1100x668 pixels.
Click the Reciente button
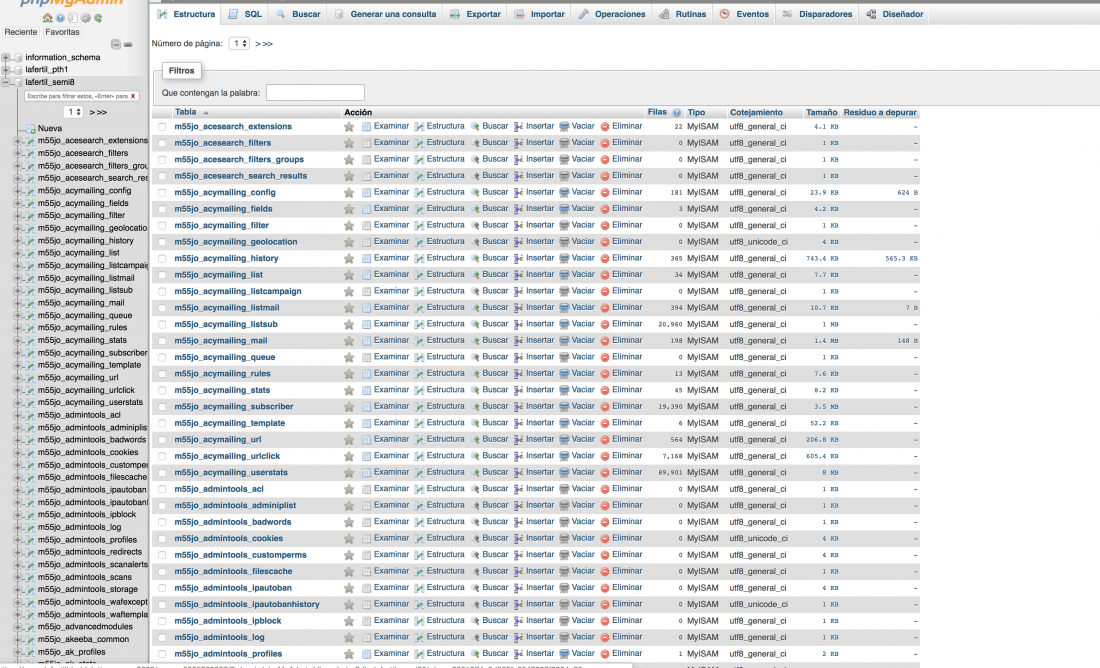click(21, 32)
